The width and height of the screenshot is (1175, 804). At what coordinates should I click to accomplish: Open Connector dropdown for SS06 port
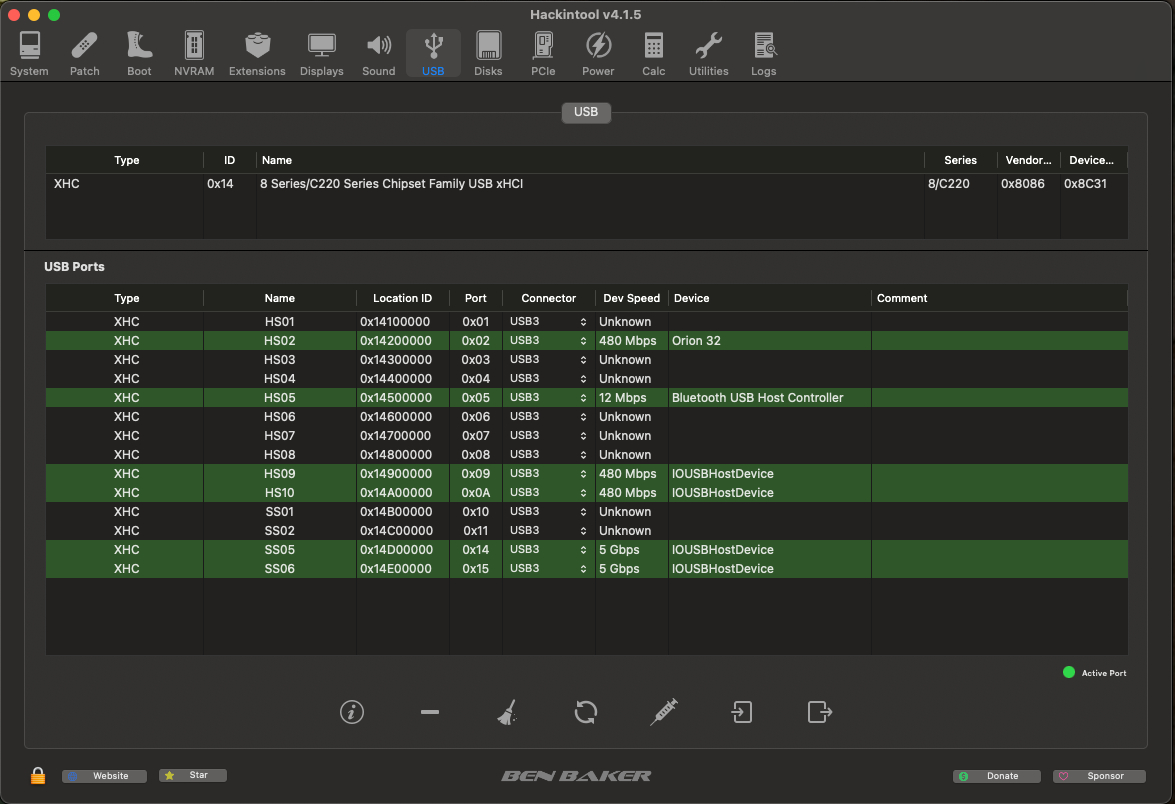(x=548, y=569)
